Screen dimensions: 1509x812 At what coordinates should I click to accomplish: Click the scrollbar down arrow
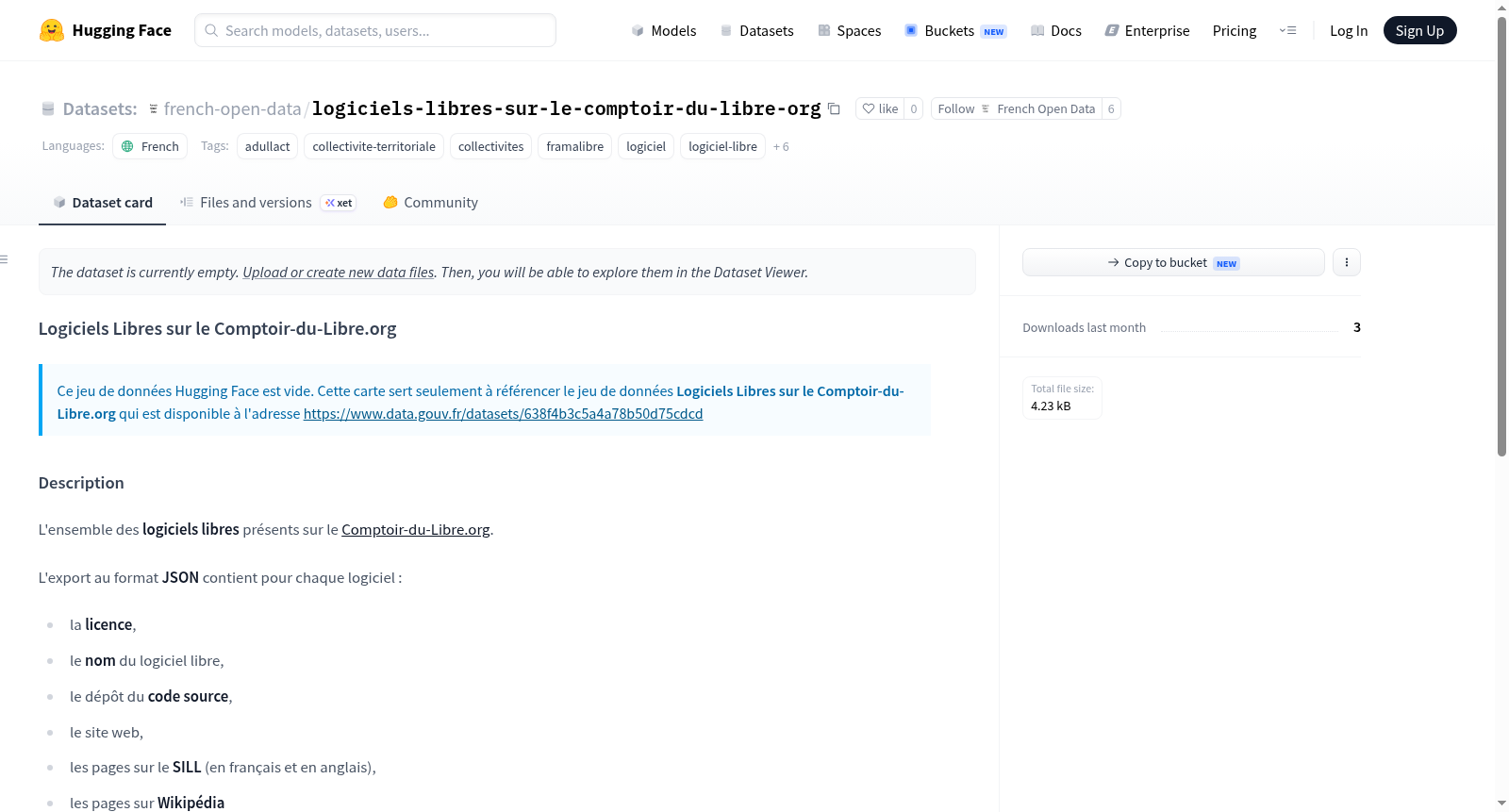(1501, 804)
